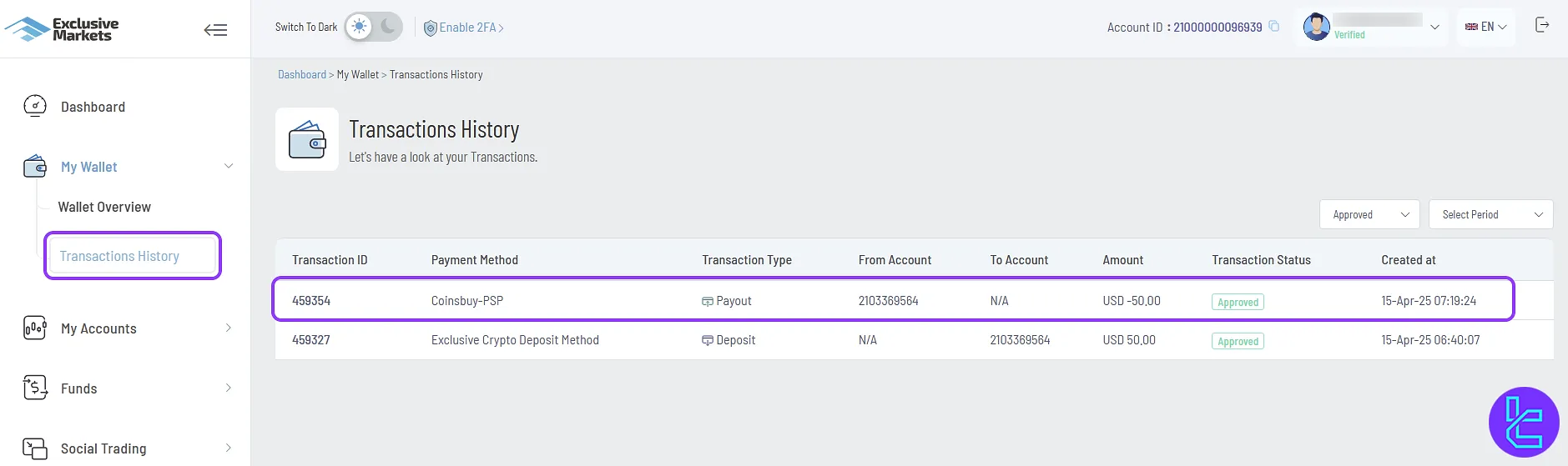Screen dimensions: 1568x466
Task: Open Transactions History submenu item
Action: pos(119,256)
